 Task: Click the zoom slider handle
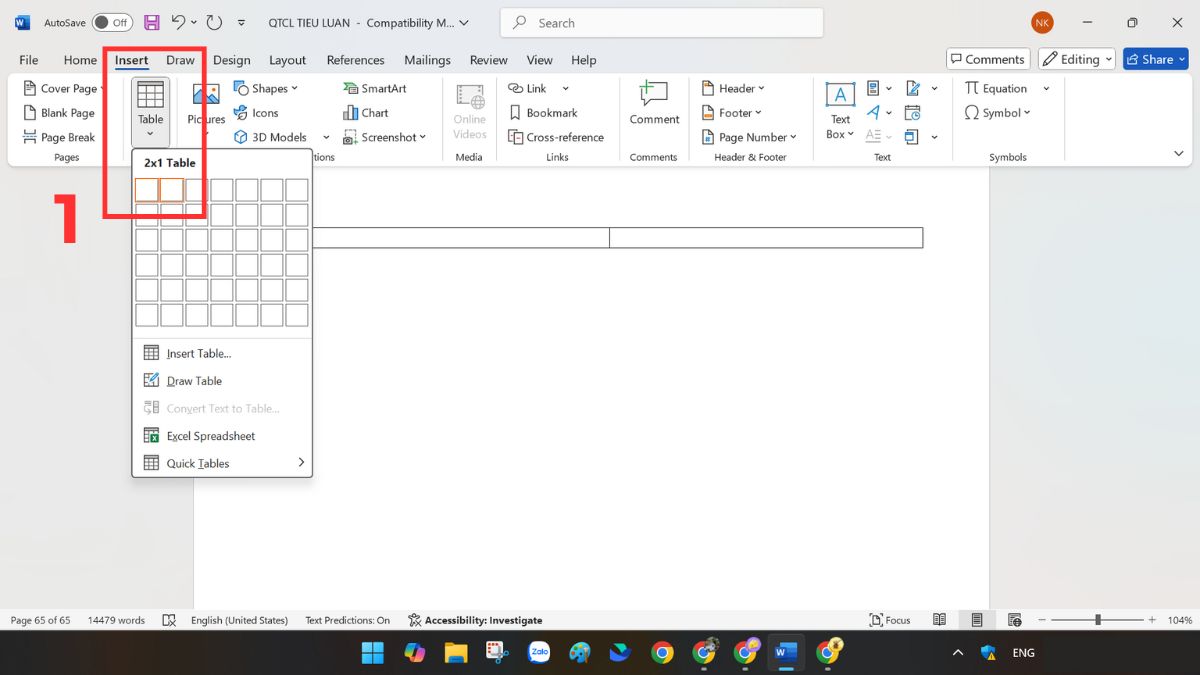pos(1098,620)
